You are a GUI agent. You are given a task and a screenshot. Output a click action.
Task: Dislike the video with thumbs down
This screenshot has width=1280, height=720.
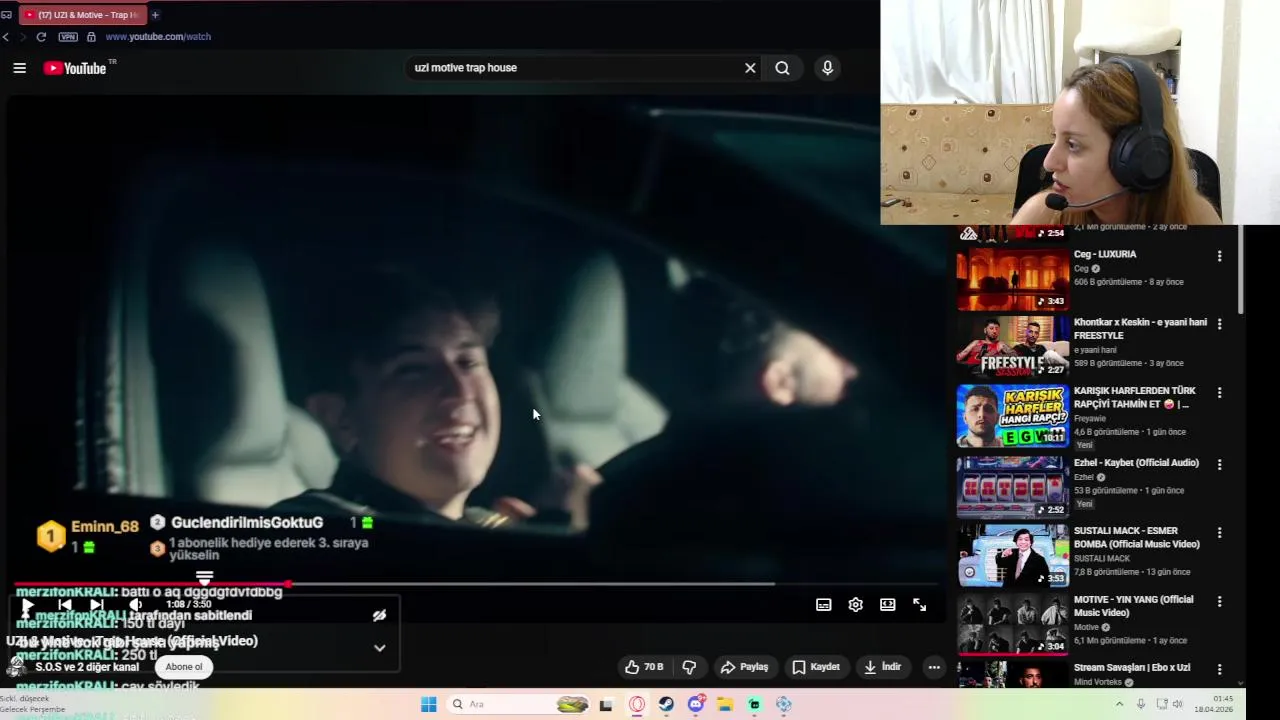click(689, 667)
